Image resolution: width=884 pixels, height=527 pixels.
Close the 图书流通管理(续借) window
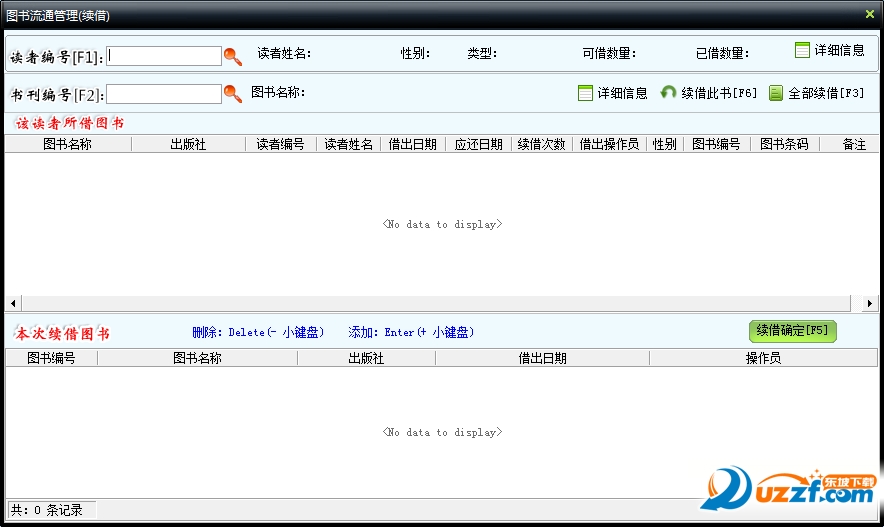(870, 14)
